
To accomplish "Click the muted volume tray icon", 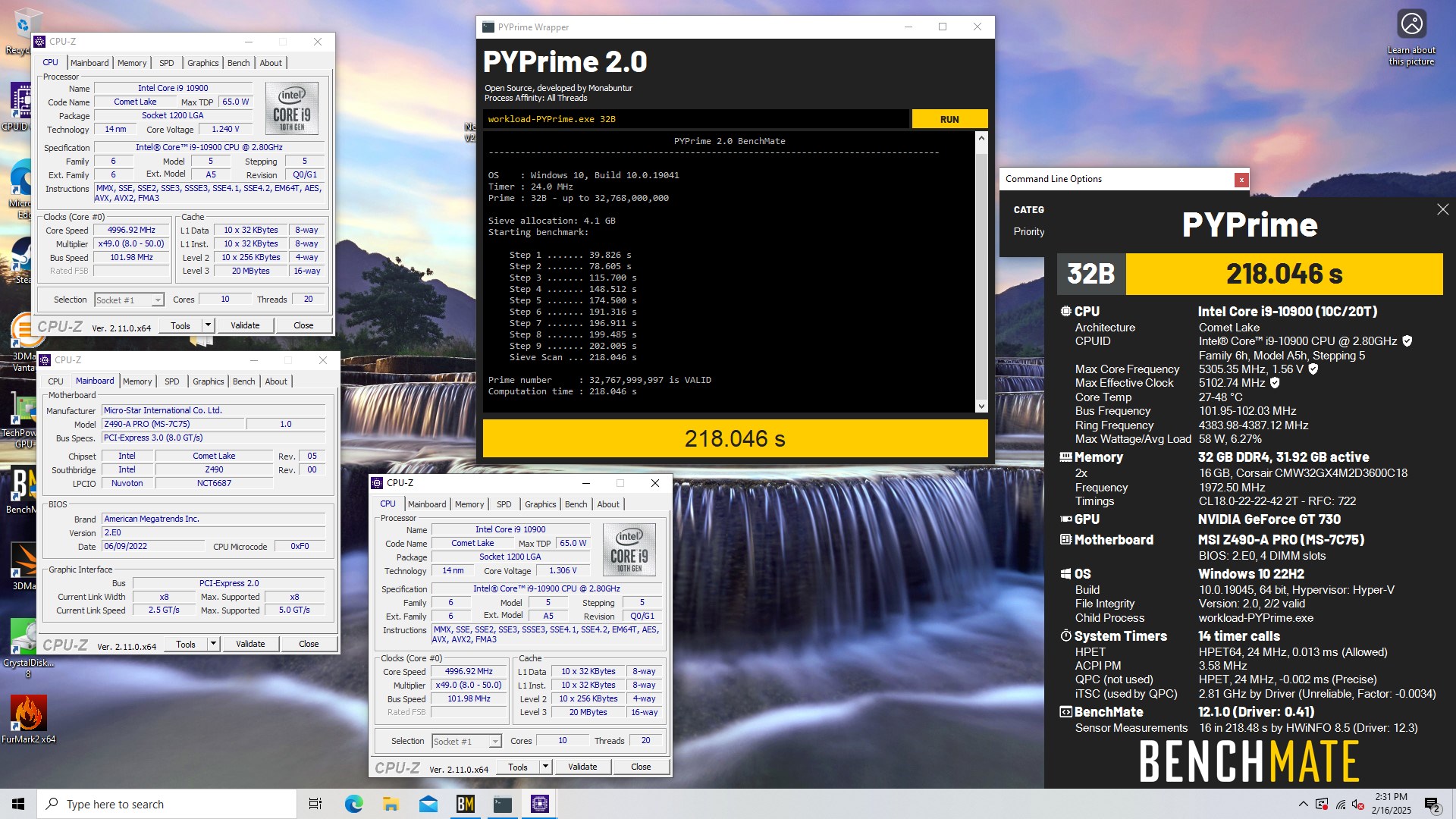I will (1358, 804).
